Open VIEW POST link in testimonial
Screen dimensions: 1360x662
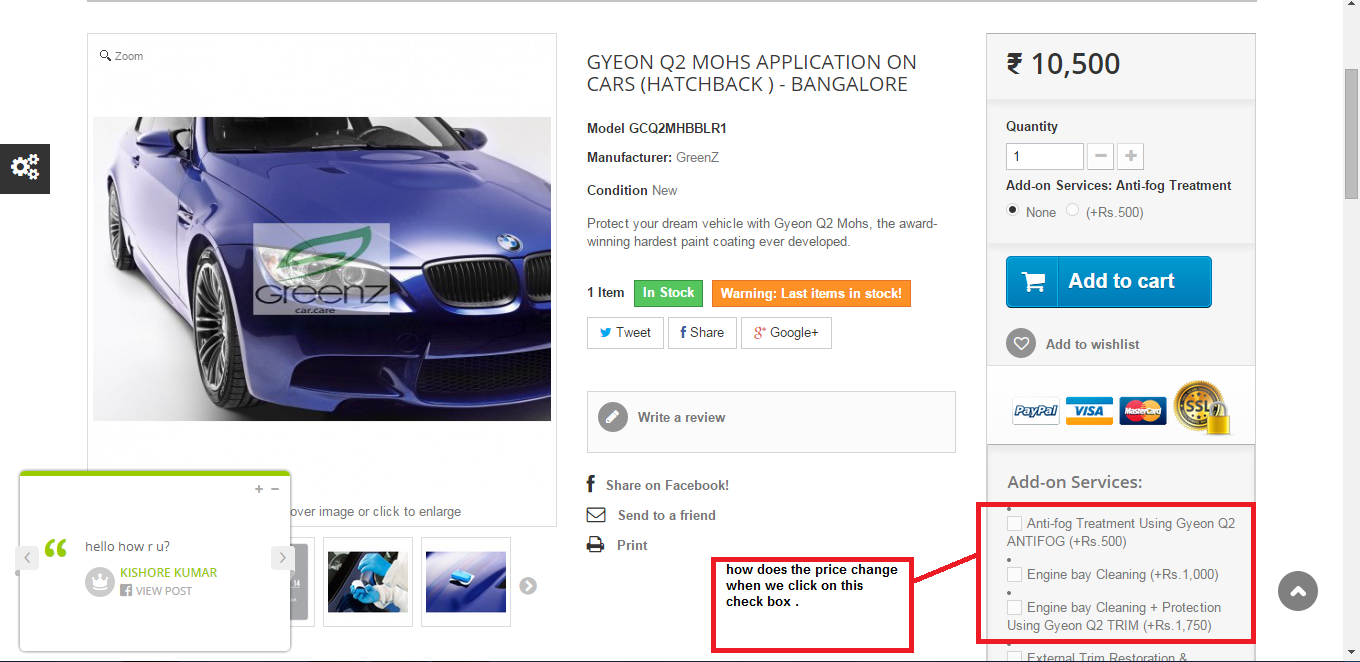pyautogui.click(x=164, y=591)
